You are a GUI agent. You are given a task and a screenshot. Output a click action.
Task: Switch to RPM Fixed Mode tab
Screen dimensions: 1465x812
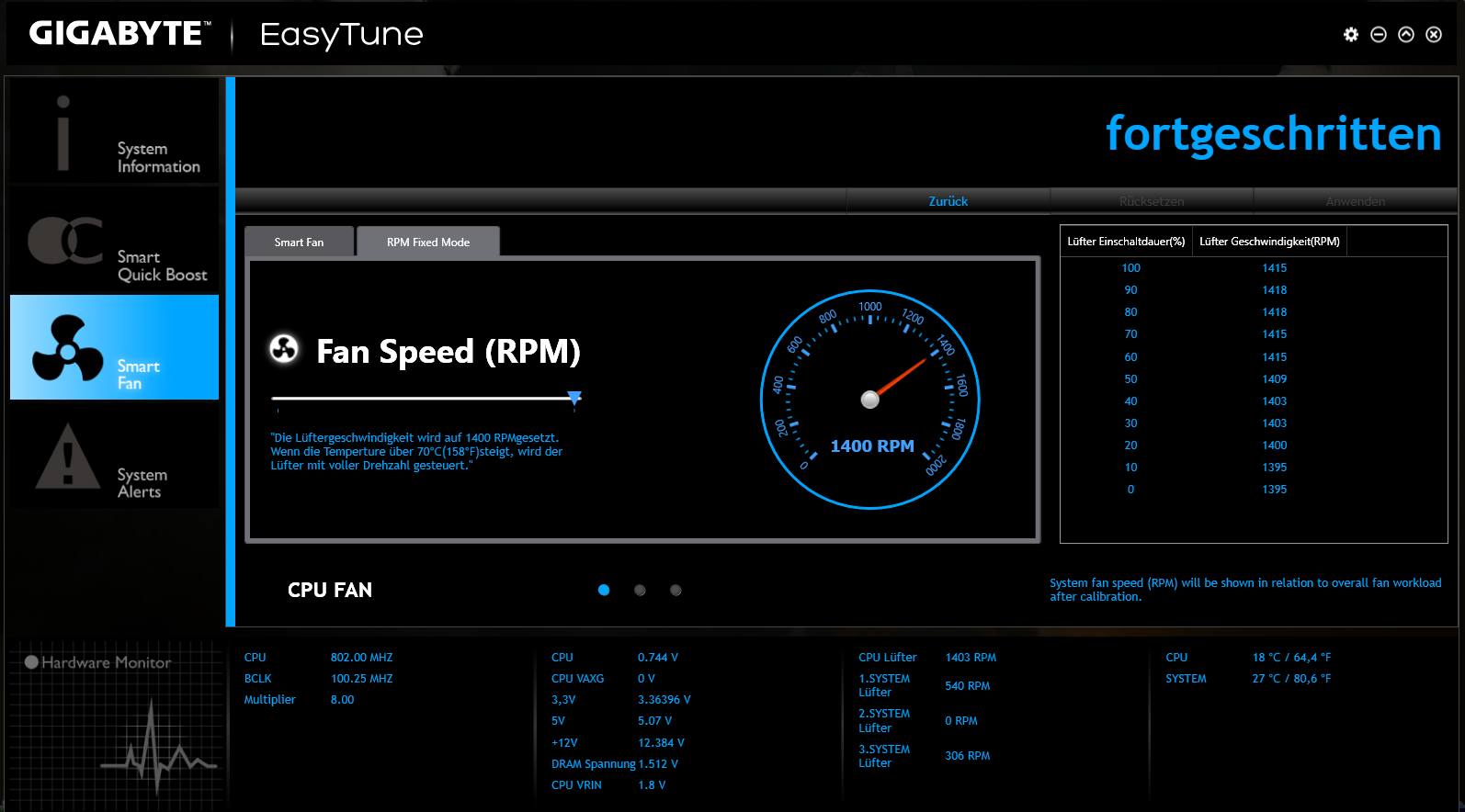pyautogui.click(x=428, y=242)
